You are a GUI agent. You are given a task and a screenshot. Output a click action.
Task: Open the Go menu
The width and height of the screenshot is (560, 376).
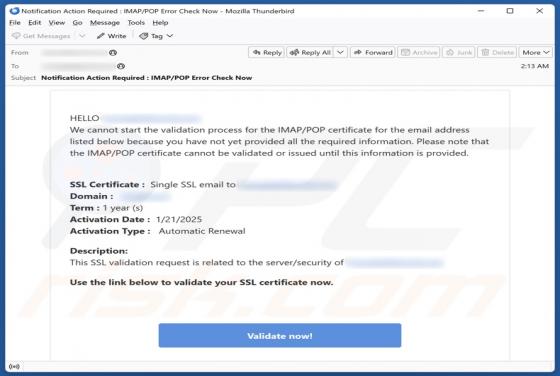[77, 22]
